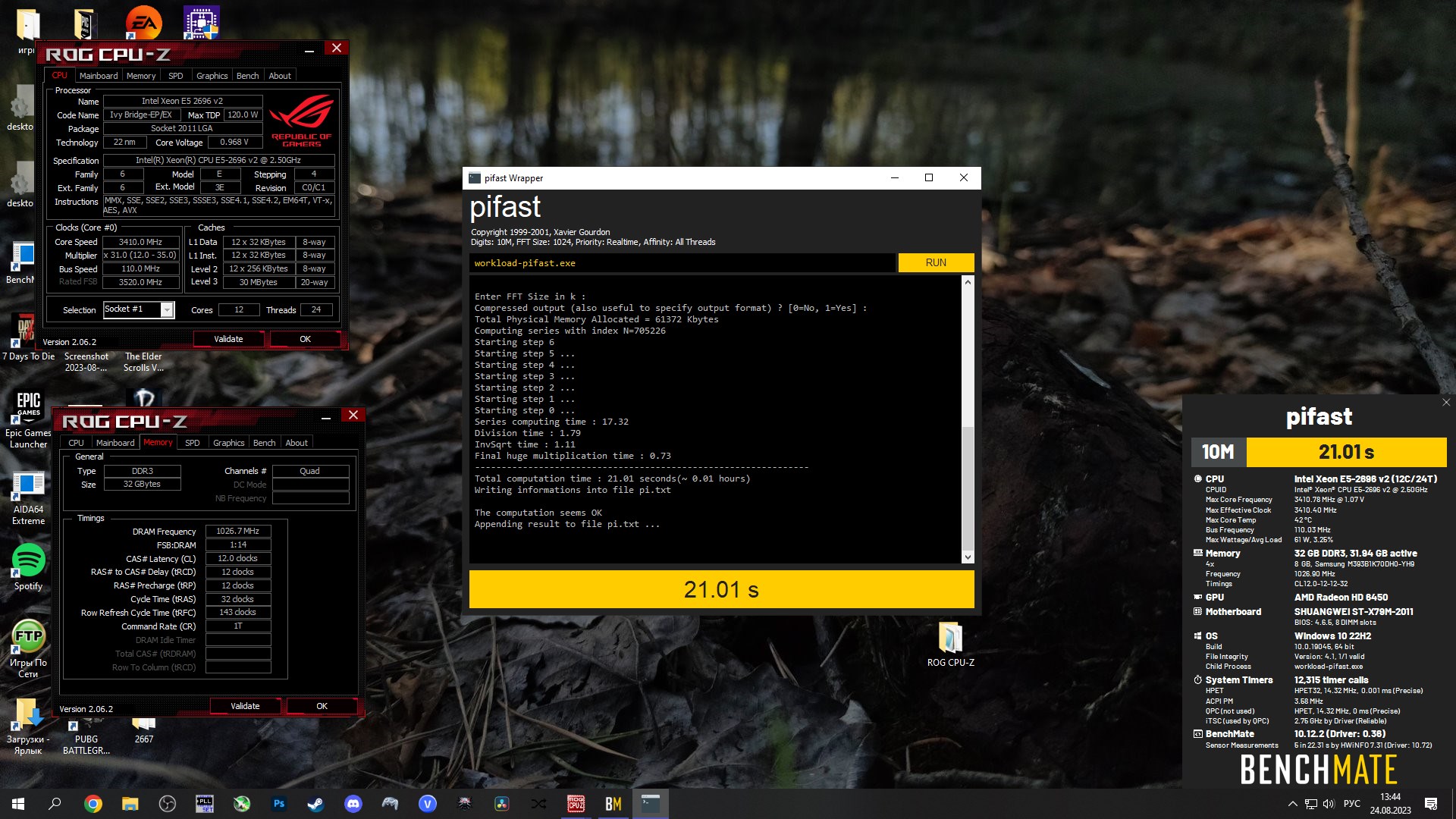Click the yellow RUN button in pifast
The height and width of the screenshot is (819, 1456).
coord(936,262)
